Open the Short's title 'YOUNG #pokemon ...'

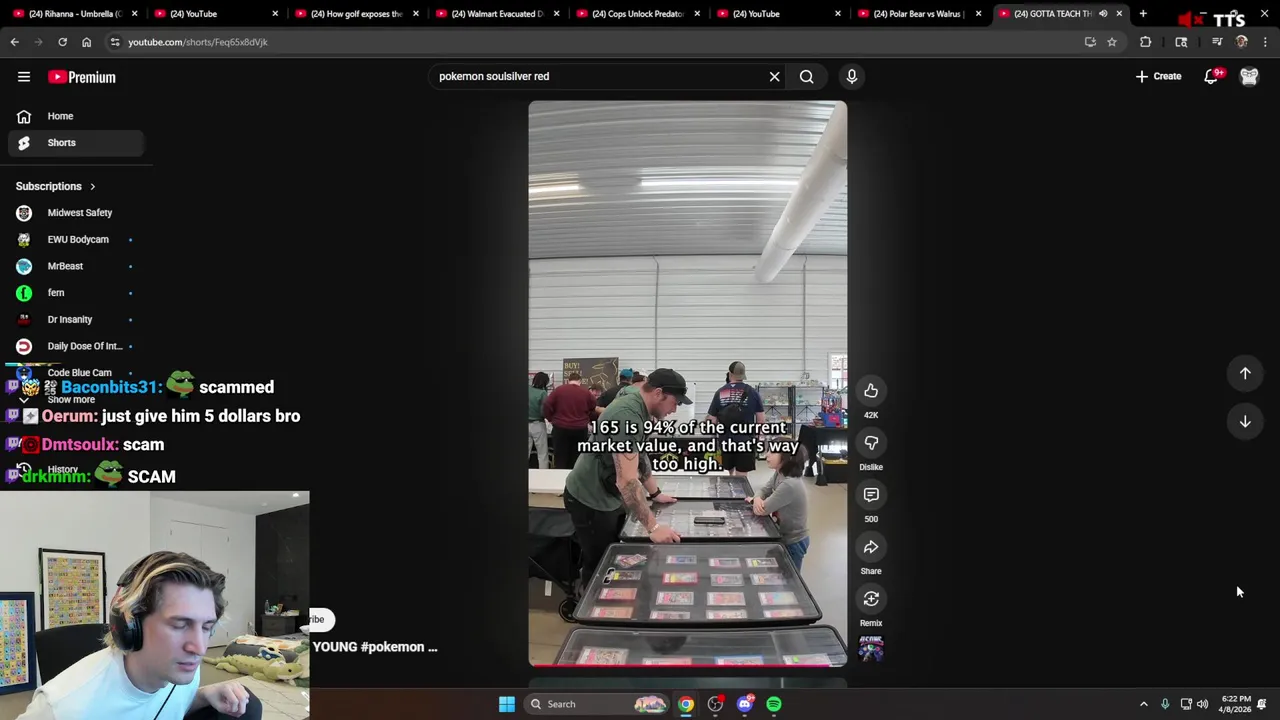coord(375,647)
